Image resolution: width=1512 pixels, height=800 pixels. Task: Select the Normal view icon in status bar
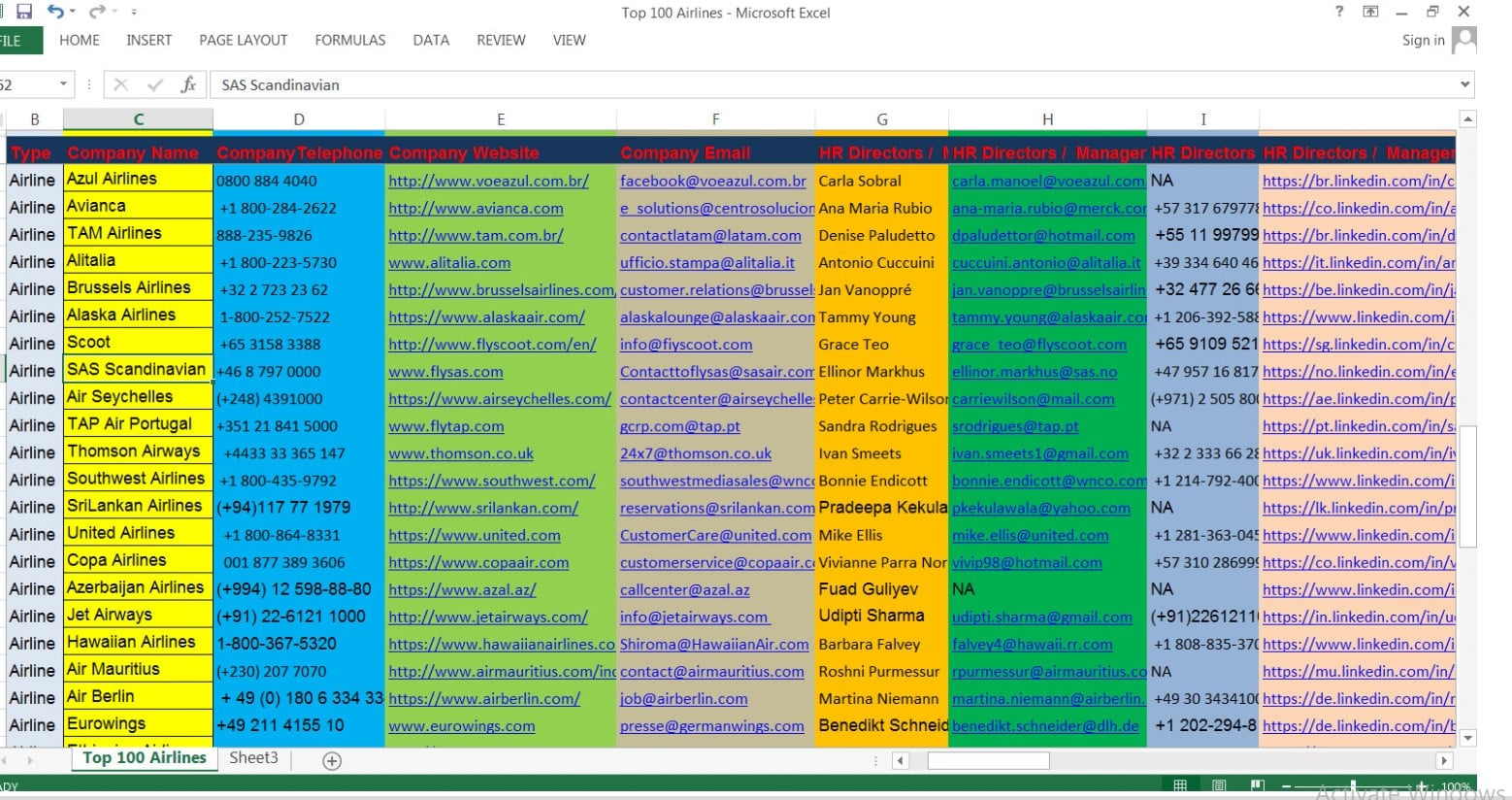1180,783
